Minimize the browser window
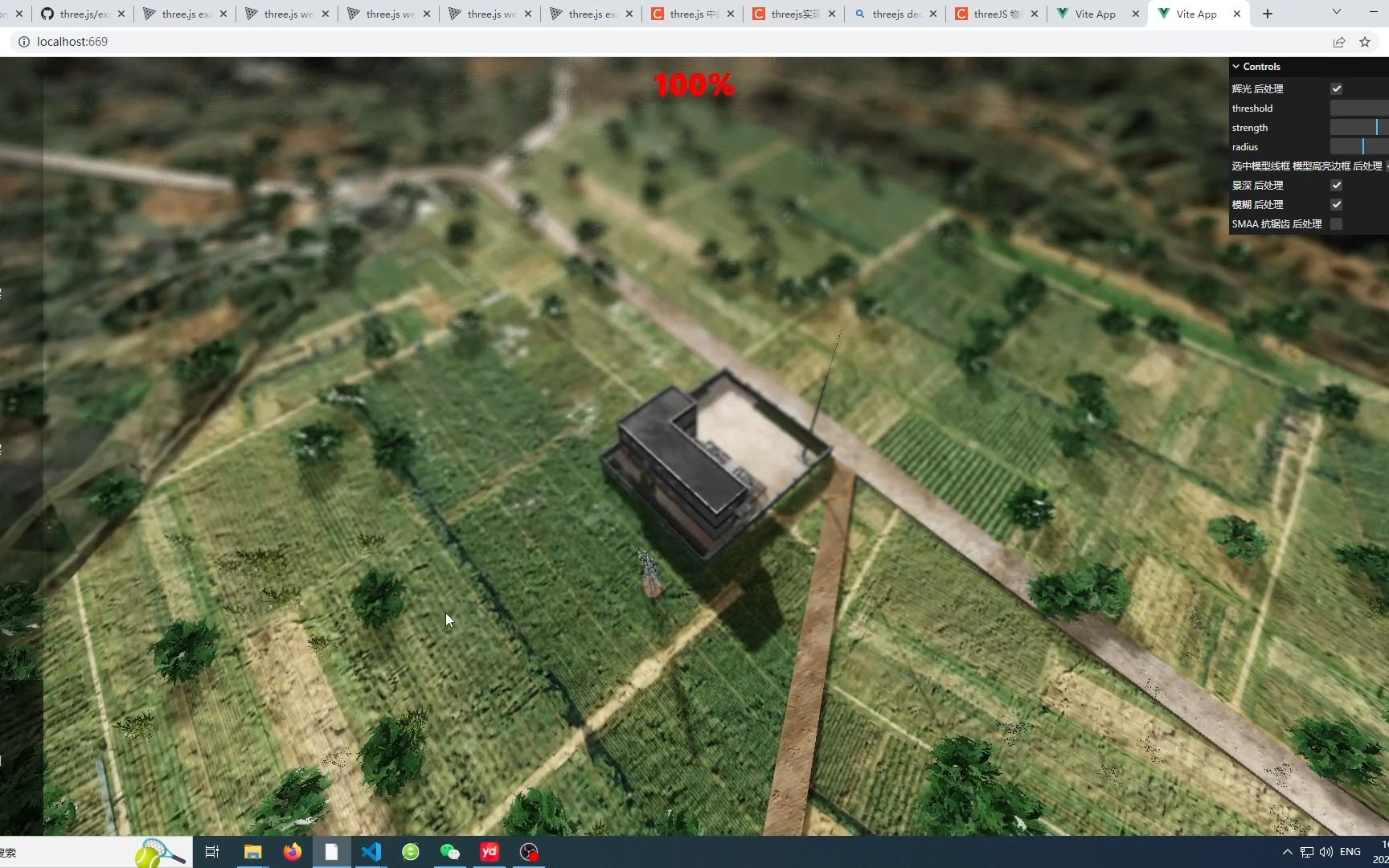The image size is (1389, 868). pyautogui.click(x=1373, y=12)
